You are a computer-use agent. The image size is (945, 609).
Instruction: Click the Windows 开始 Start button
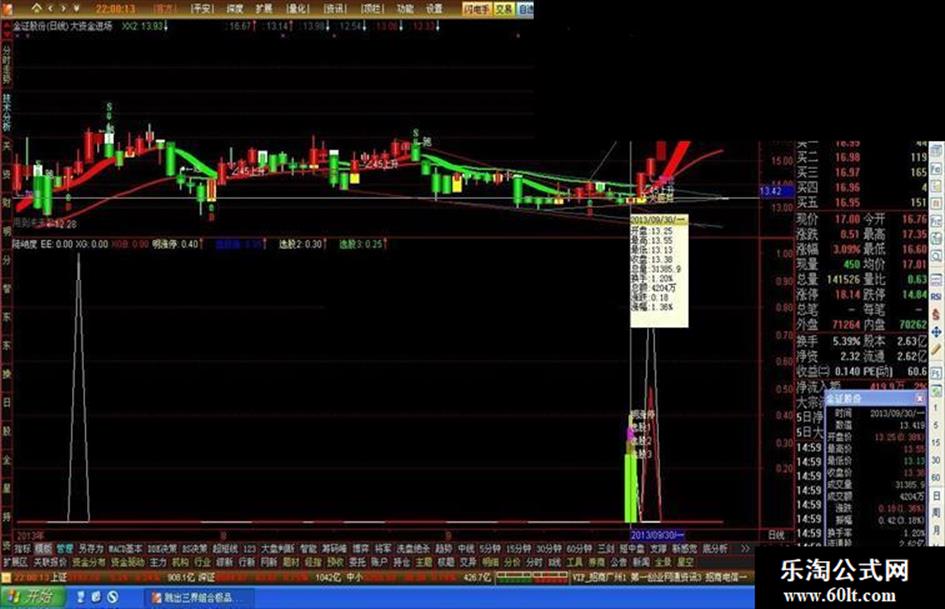tap(33, 598)
